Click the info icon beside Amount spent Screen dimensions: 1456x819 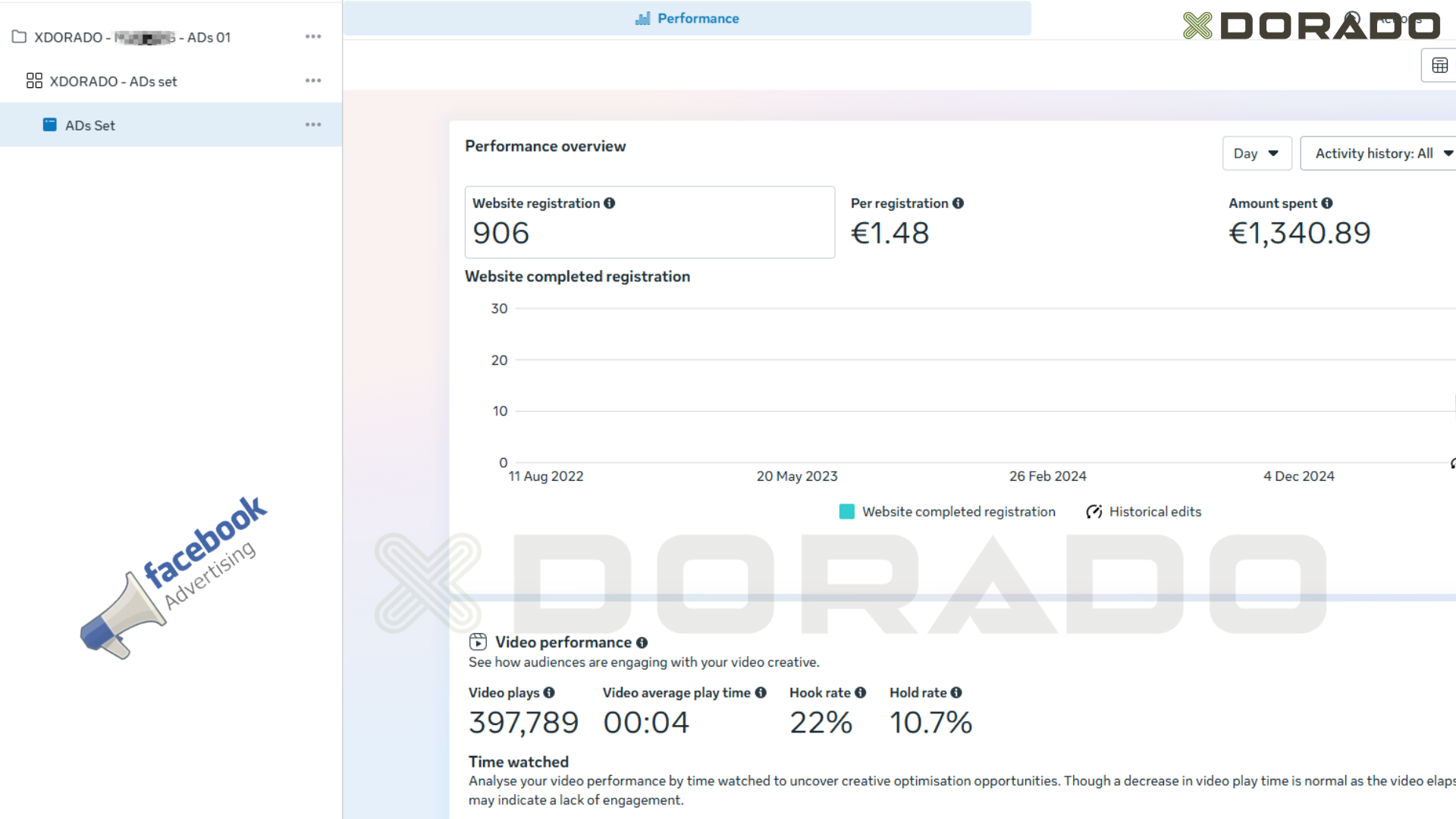(x=1326, y=203)
